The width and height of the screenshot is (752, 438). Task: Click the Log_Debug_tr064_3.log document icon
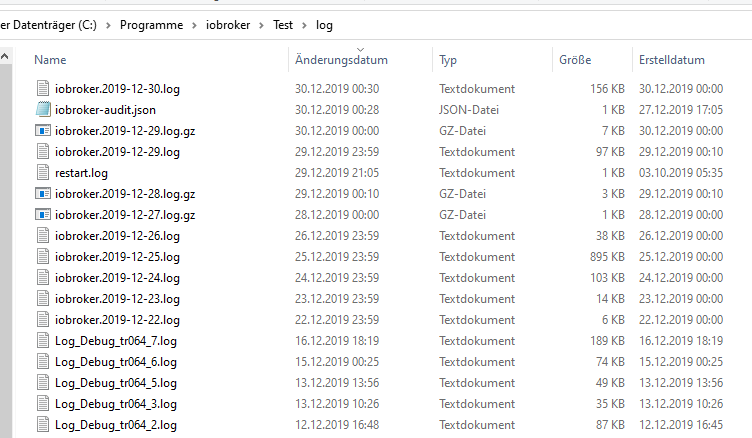[43, 404]
